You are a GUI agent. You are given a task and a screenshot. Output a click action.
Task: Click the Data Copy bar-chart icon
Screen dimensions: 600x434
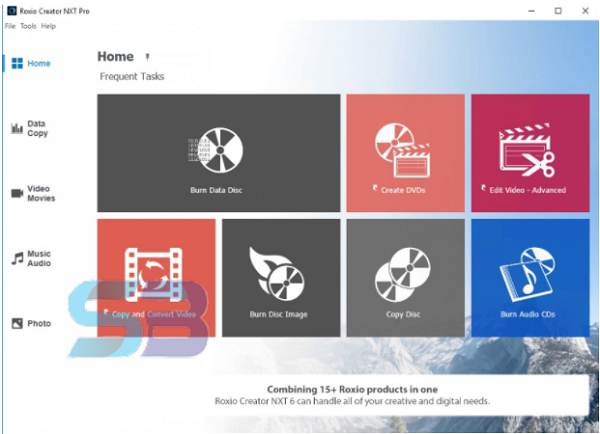(x=17, y=128)
